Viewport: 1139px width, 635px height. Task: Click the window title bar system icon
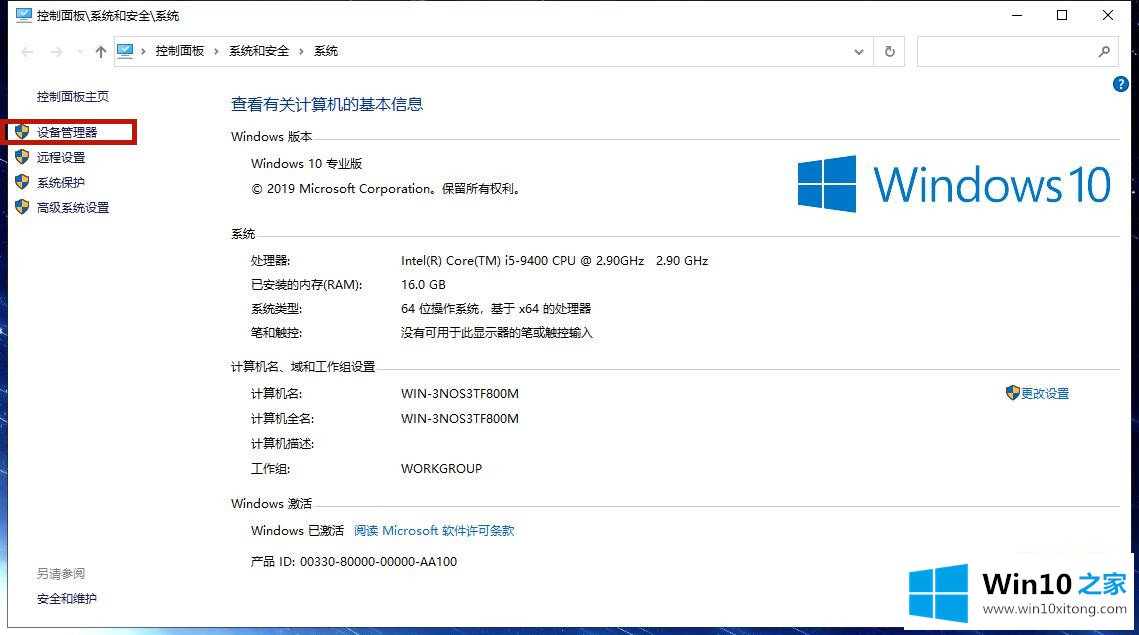pos(24,15)
